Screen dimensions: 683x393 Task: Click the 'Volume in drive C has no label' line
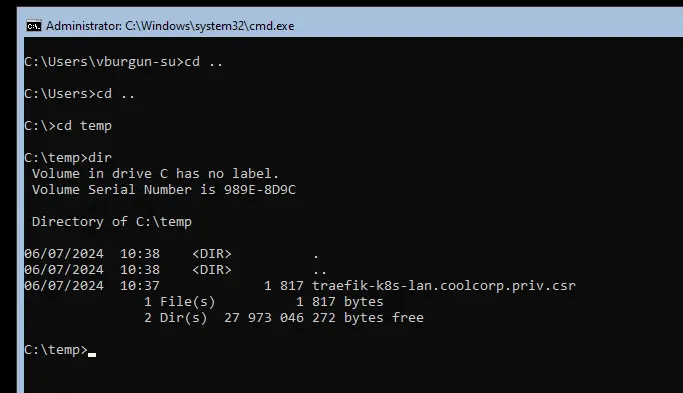coord(155,173)
